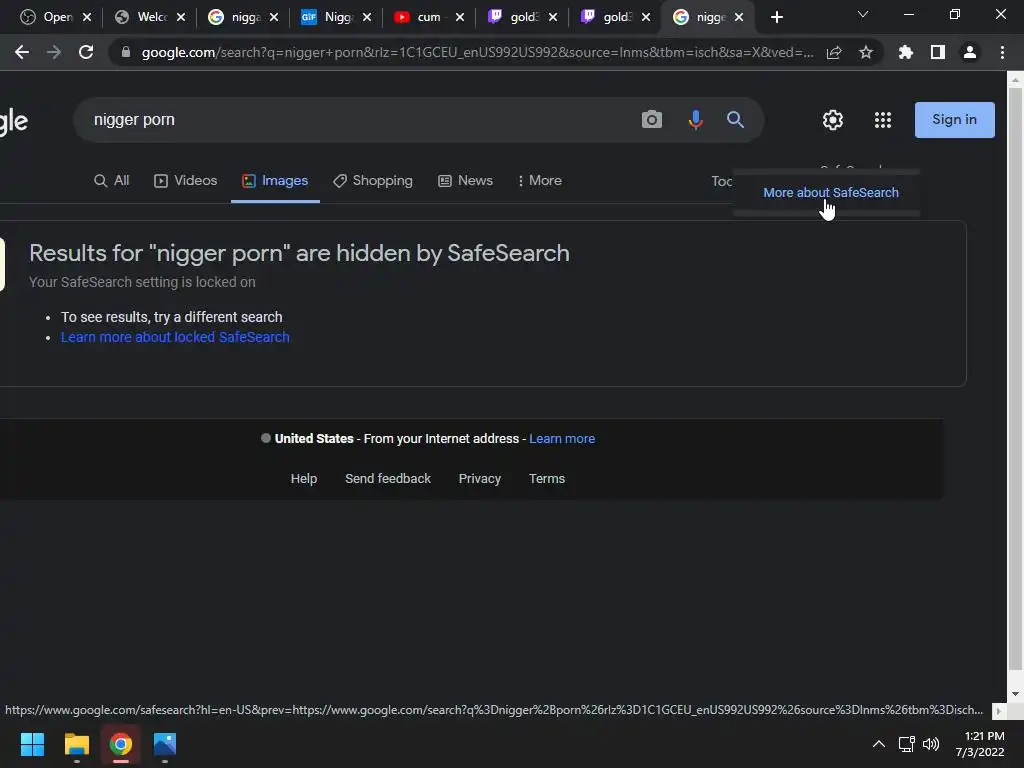Screen dimensions: 1024x768
Task: Search by image using the camera icon
Action: (652, 120)
